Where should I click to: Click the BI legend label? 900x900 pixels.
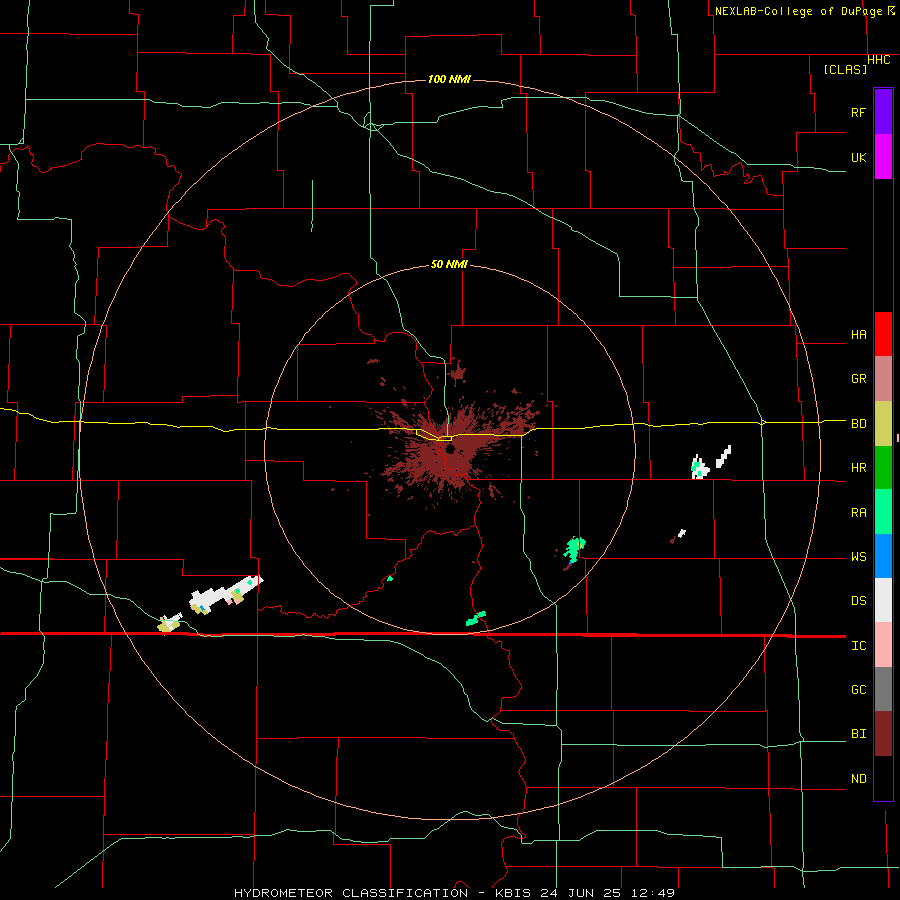(x=858, y=734)
